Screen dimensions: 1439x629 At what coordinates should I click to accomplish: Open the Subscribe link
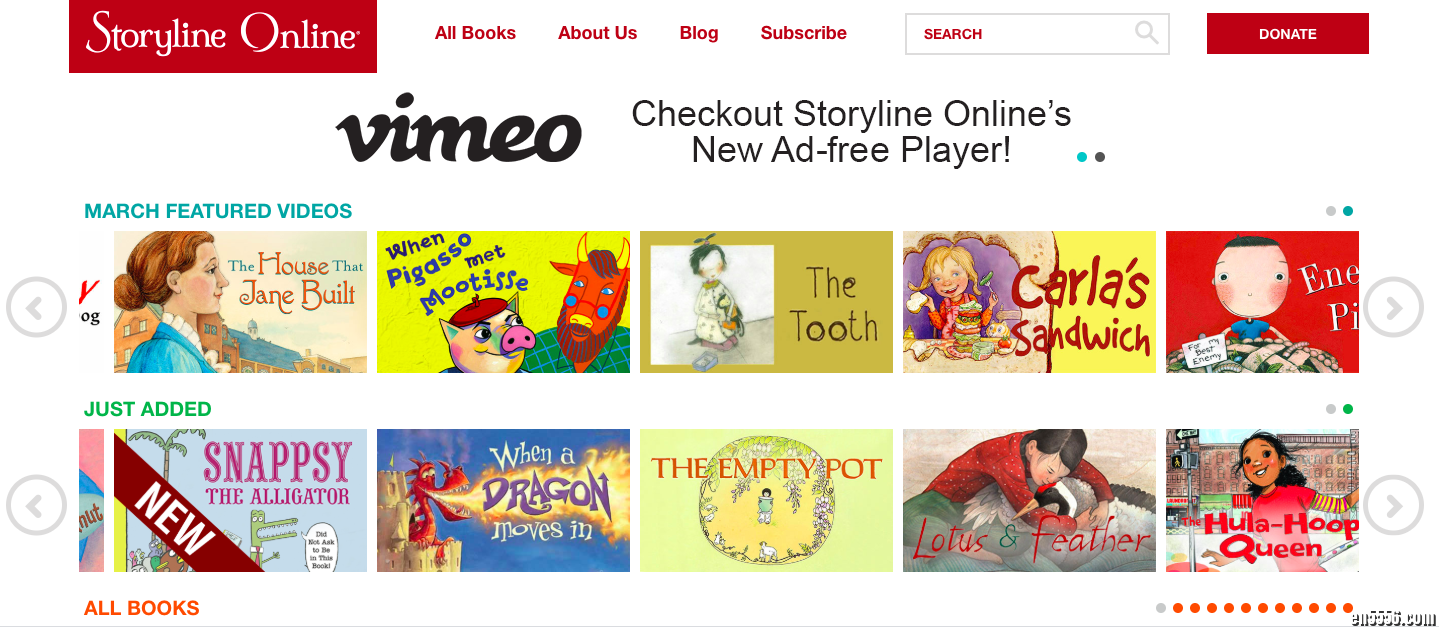[803, 33]
